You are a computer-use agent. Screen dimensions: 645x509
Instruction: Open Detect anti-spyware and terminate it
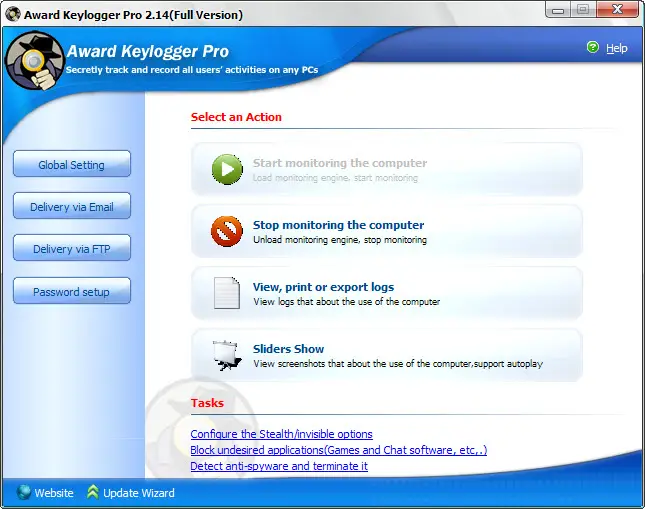click(x=279, y=466)
